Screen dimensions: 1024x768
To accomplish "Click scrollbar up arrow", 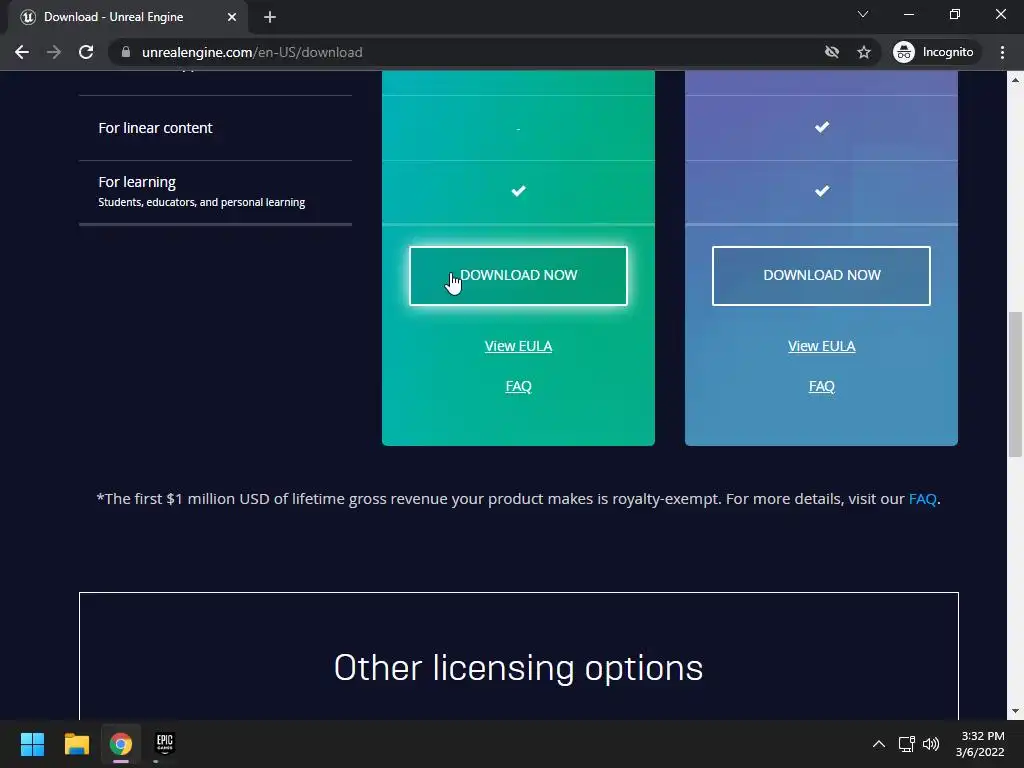I will 1015,80.
